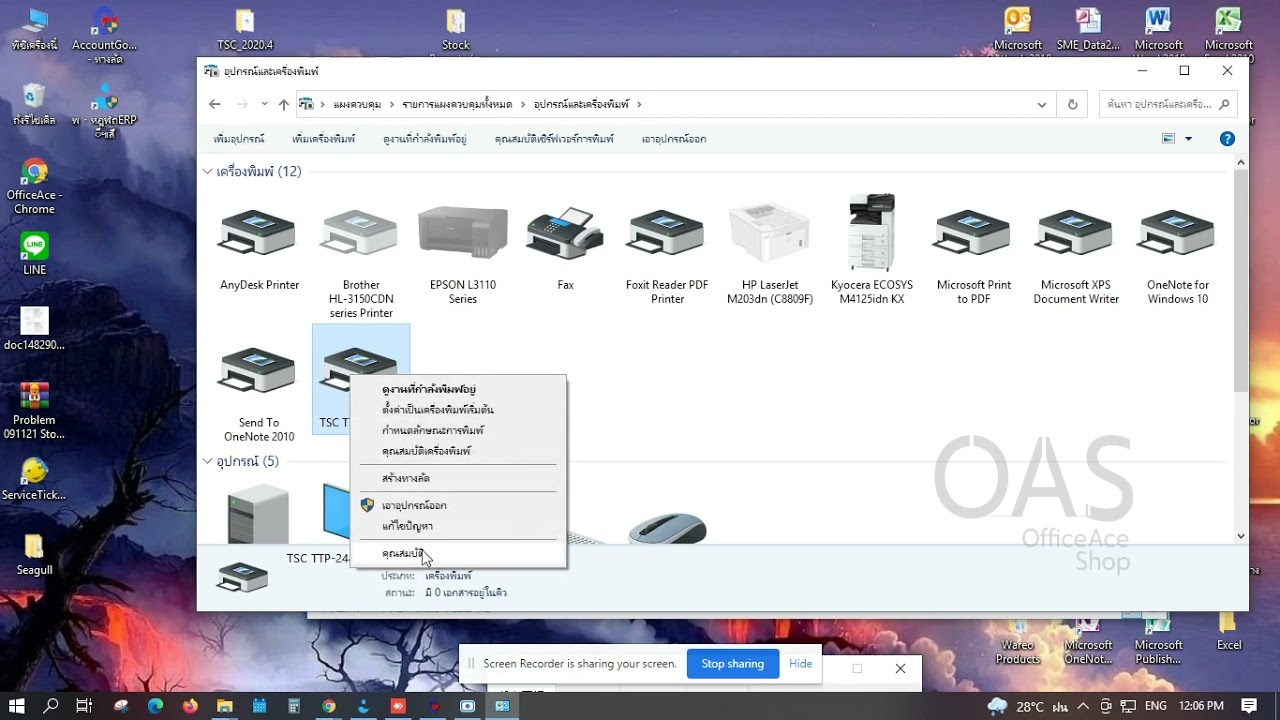
Task: Open the Seagull desktop folder
Action: click(x=34, y=554)
